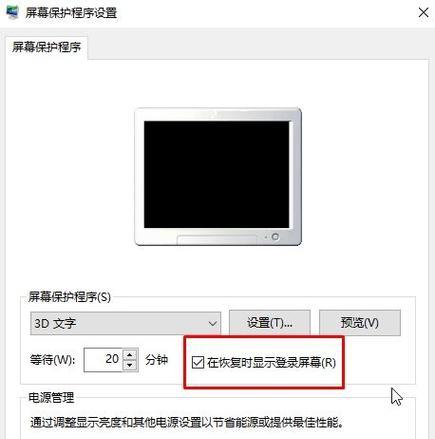Click the power button on monitor preview
The image size is (435, 439).
[x=275, y=237]
